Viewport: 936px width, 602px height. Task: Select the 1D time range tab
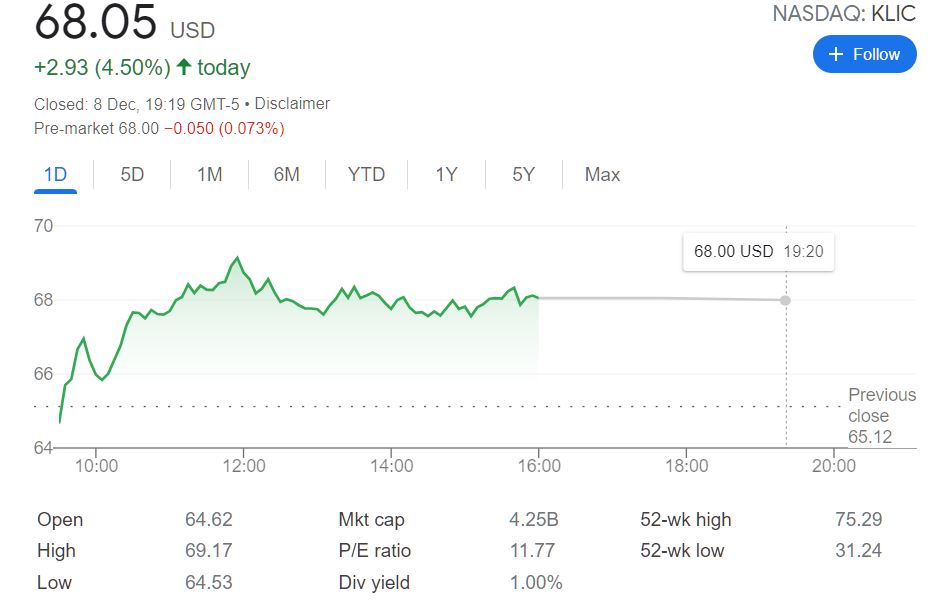[x=56, y=174]
